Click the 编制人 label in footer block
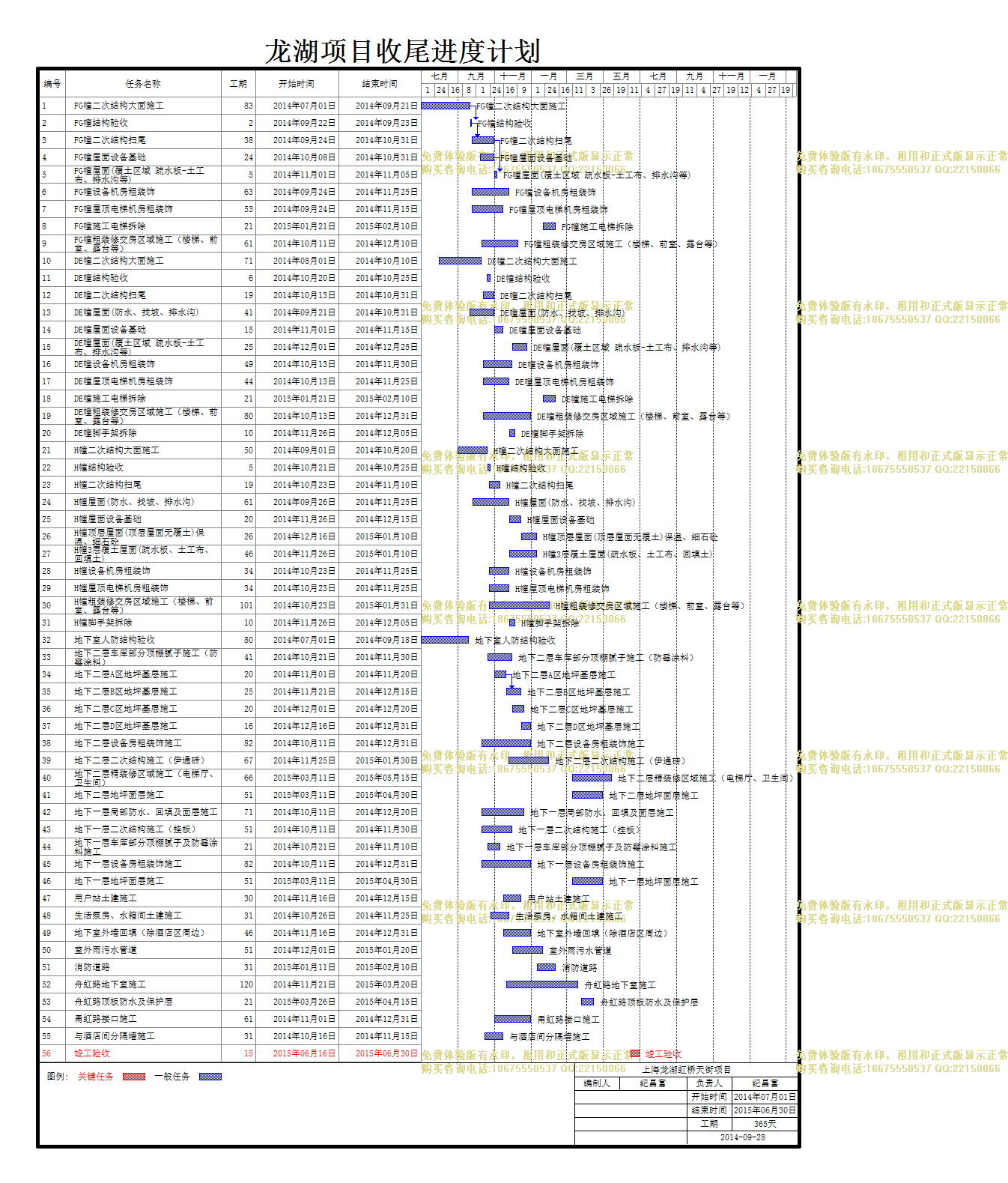Viewport: 1008px width, 1183px height. coord(597,1083)
